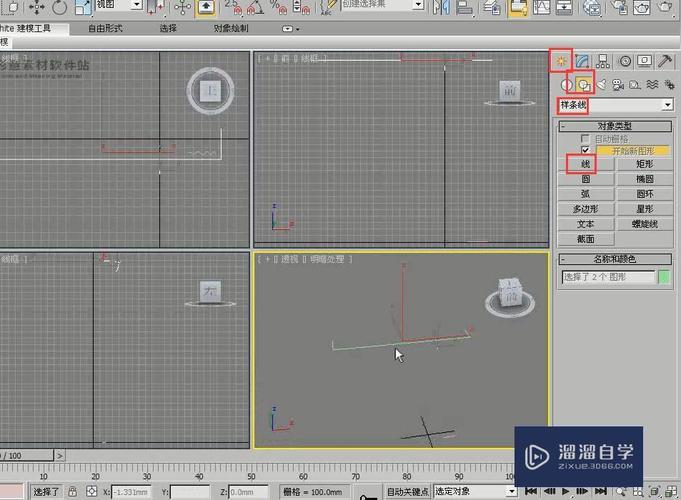The image size is (681, 500).
Task: Select the Lights category icon
Action: coord(602,84)
